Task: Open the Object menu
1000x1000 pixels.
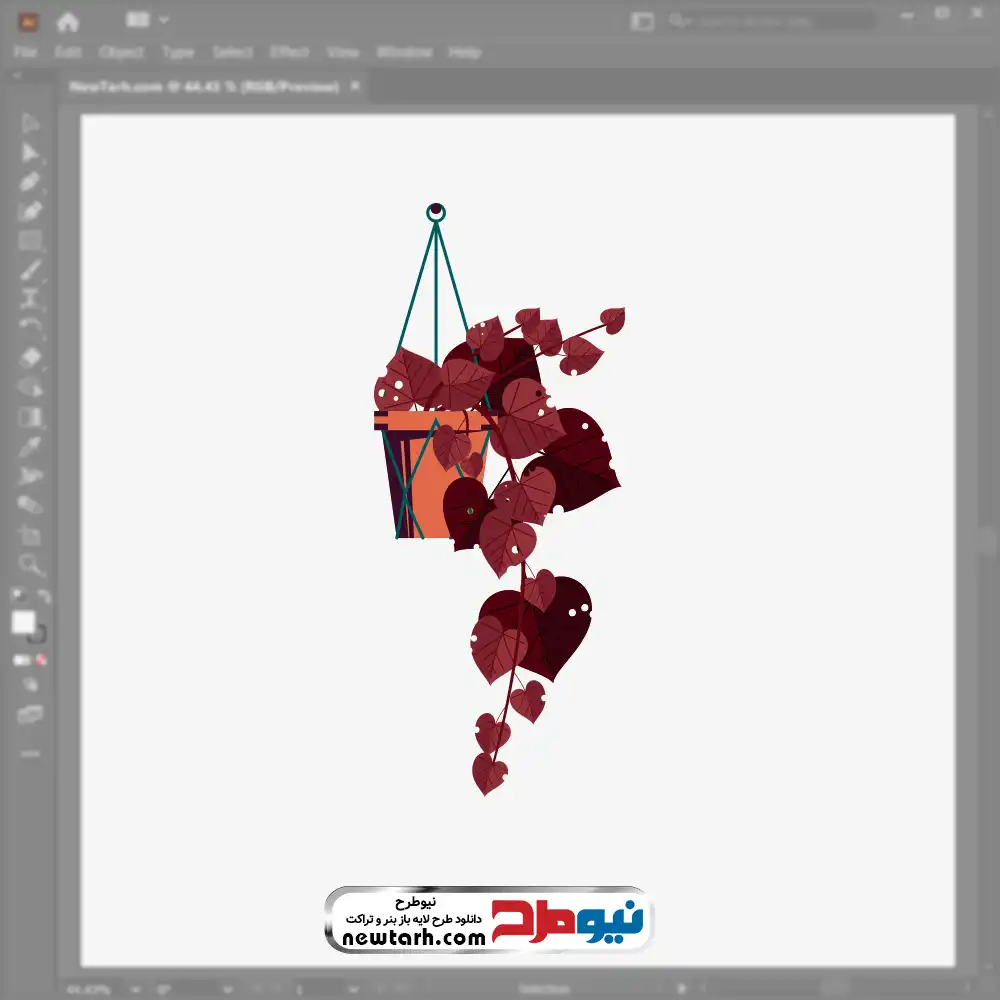Action: click(x=120, y=52)
